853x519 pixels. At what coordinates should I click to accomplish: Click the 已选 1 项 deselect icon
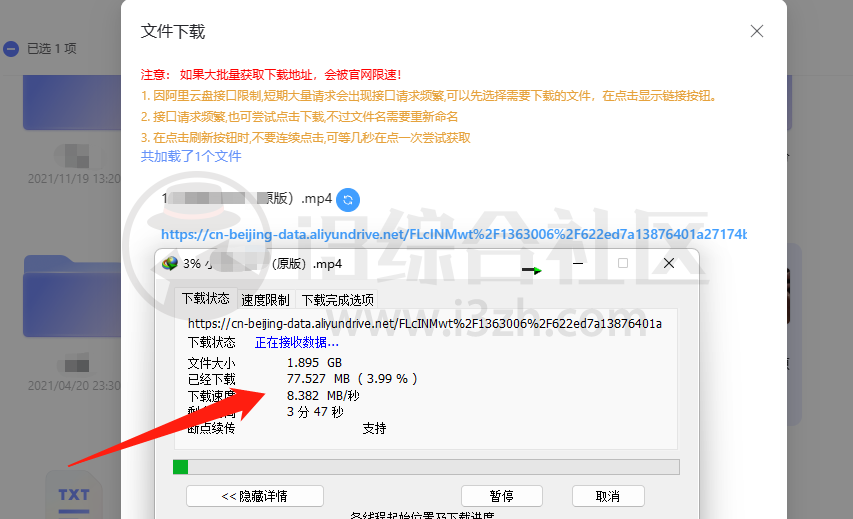(x=11, y=49)
